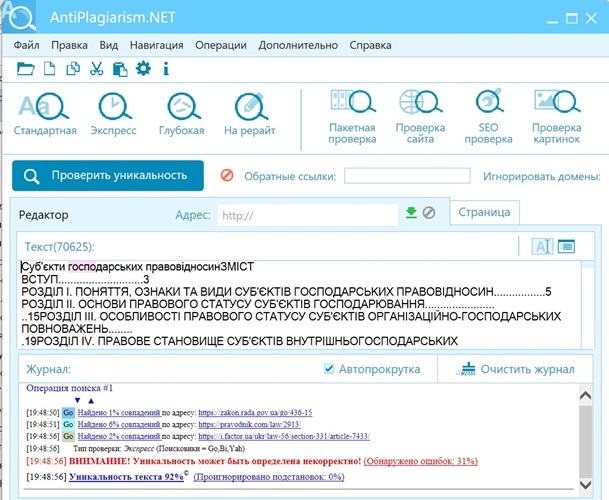The width and height of the screenshot is (609, 500).
Task: Open Проверка картинок tool
Action: [557, 117]
